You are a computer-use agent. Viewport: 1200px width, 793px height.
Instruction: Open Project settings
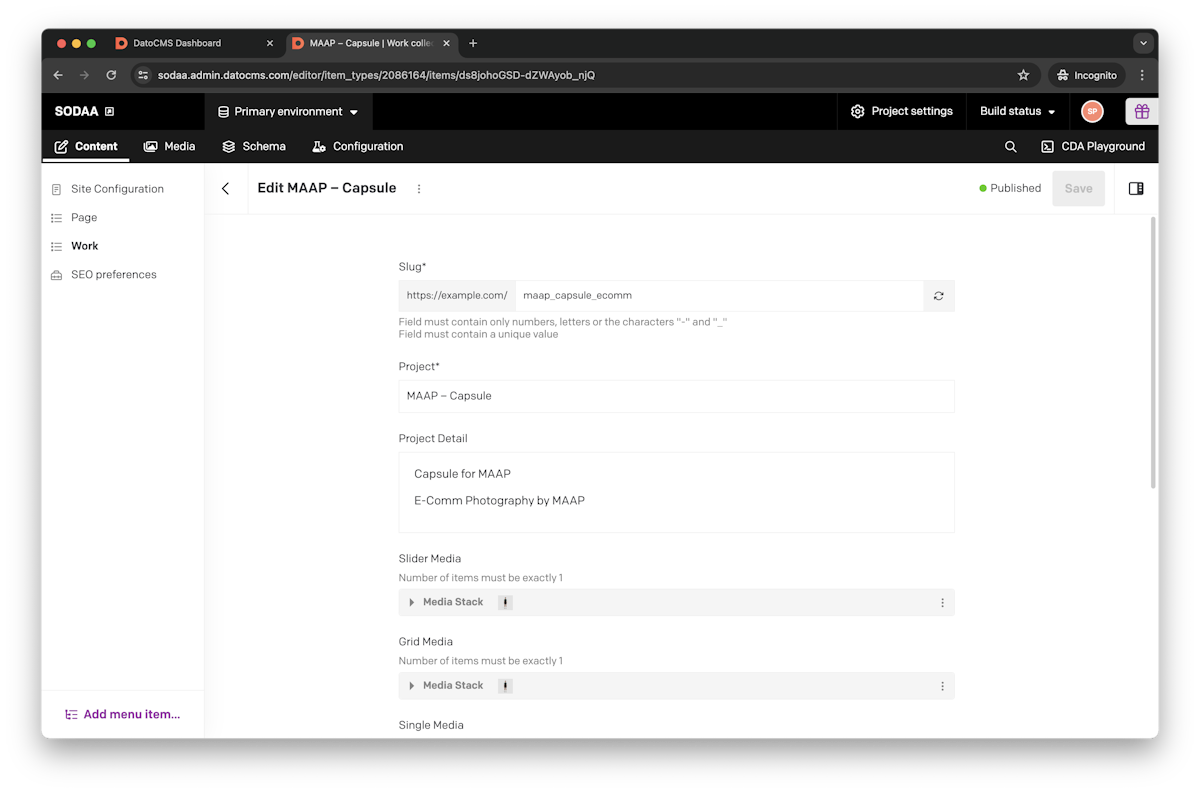point(901,111)
